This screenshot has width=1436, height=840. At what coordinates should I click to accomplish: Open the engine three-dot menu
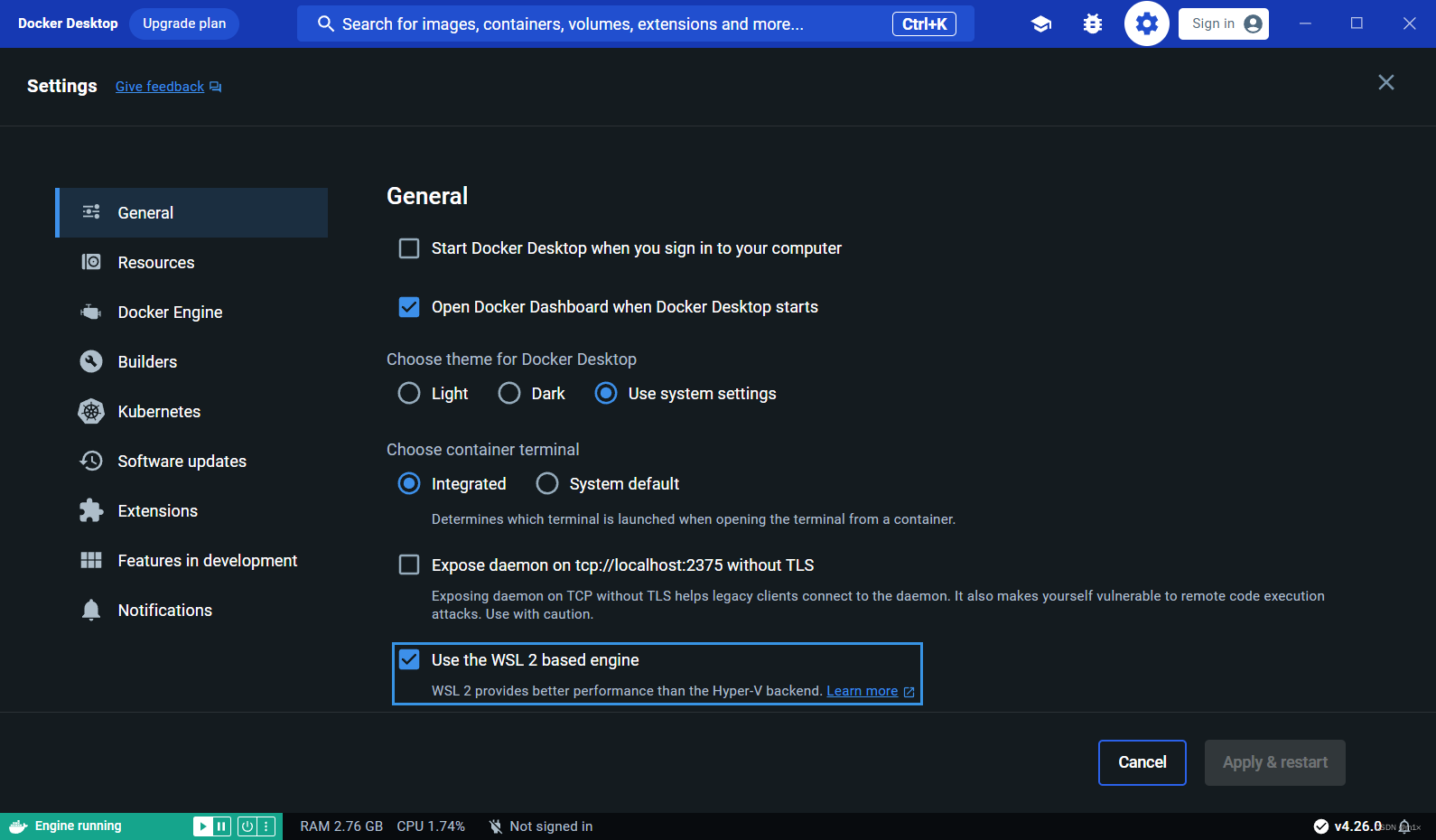tap(266, 826)
